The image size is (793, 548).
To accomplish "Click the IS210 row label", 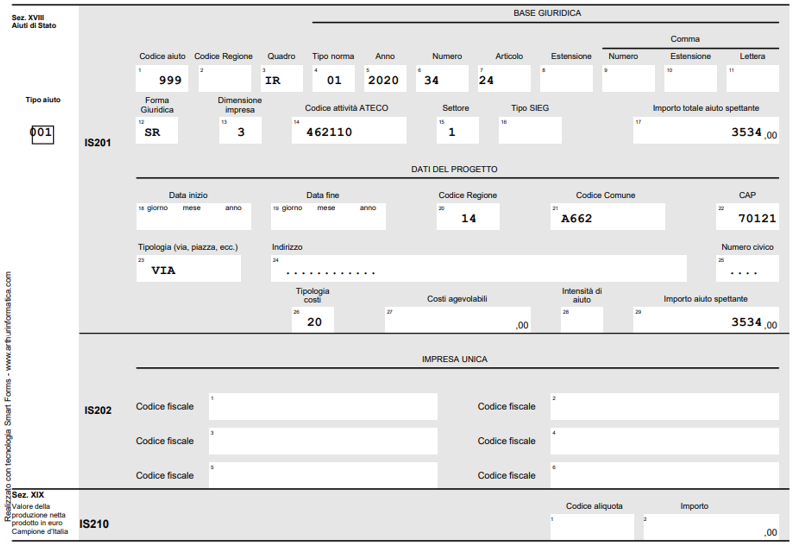I will [94, 524].
